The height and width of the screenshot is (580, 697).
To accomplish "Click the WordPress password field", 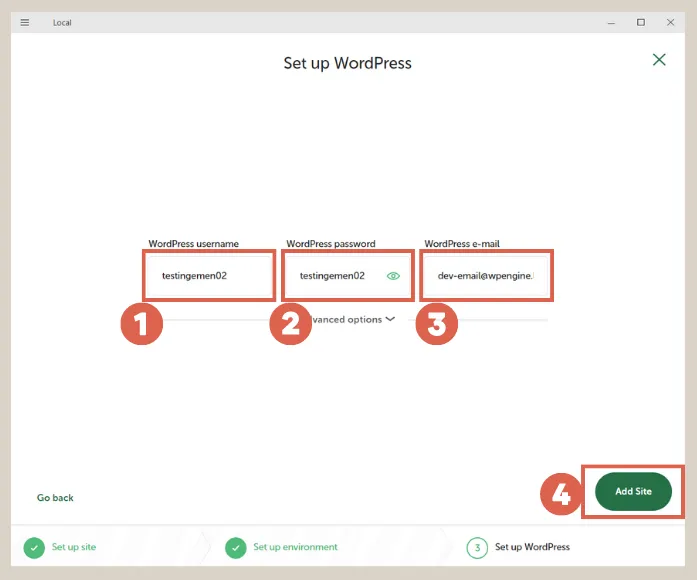I will [x=348, y=276].
